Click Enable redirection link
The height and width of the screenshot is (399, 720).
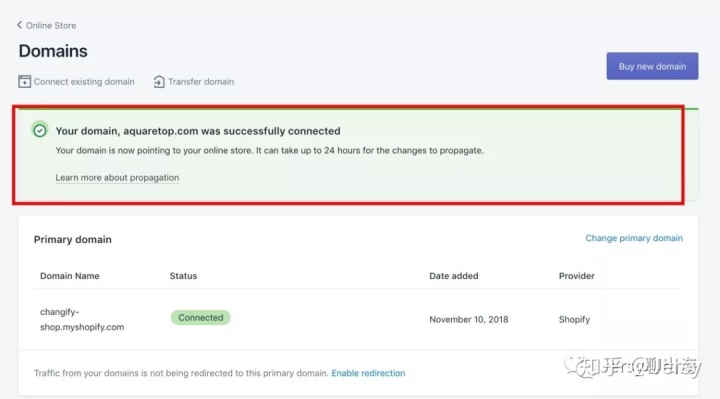(x=368, y=373)
